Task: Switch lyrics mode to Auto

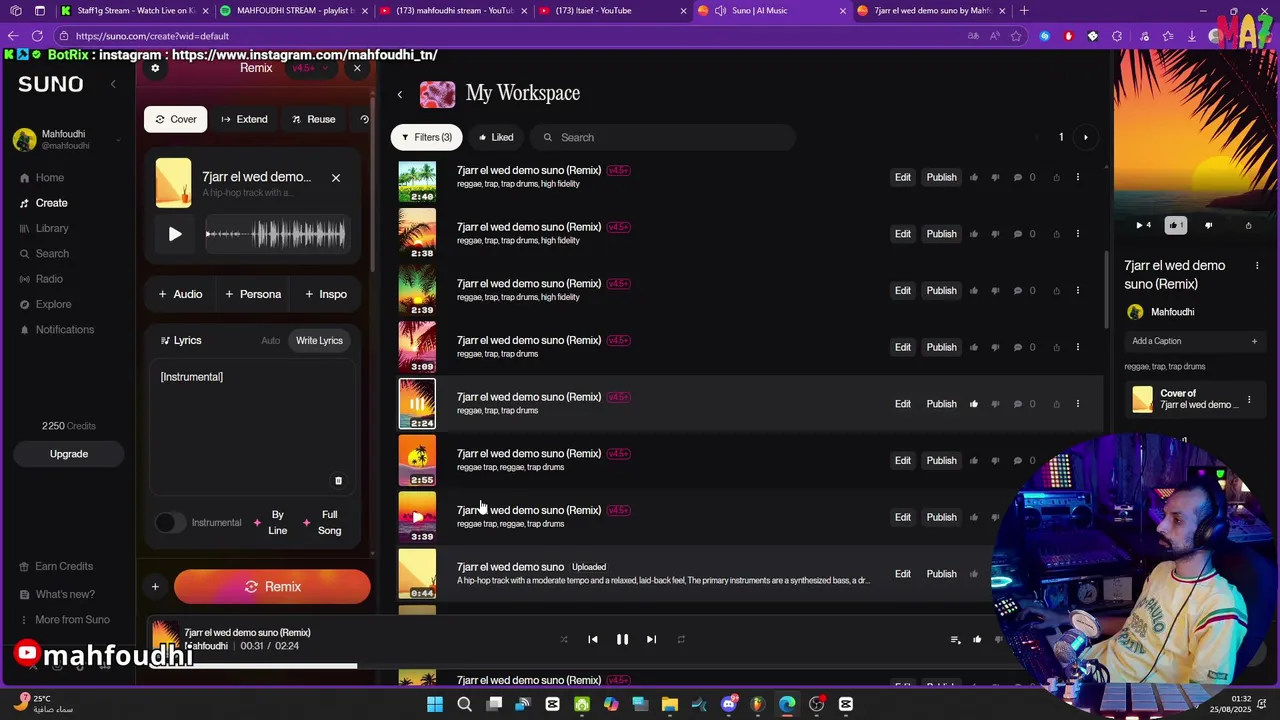Action: tap(271, 341)
